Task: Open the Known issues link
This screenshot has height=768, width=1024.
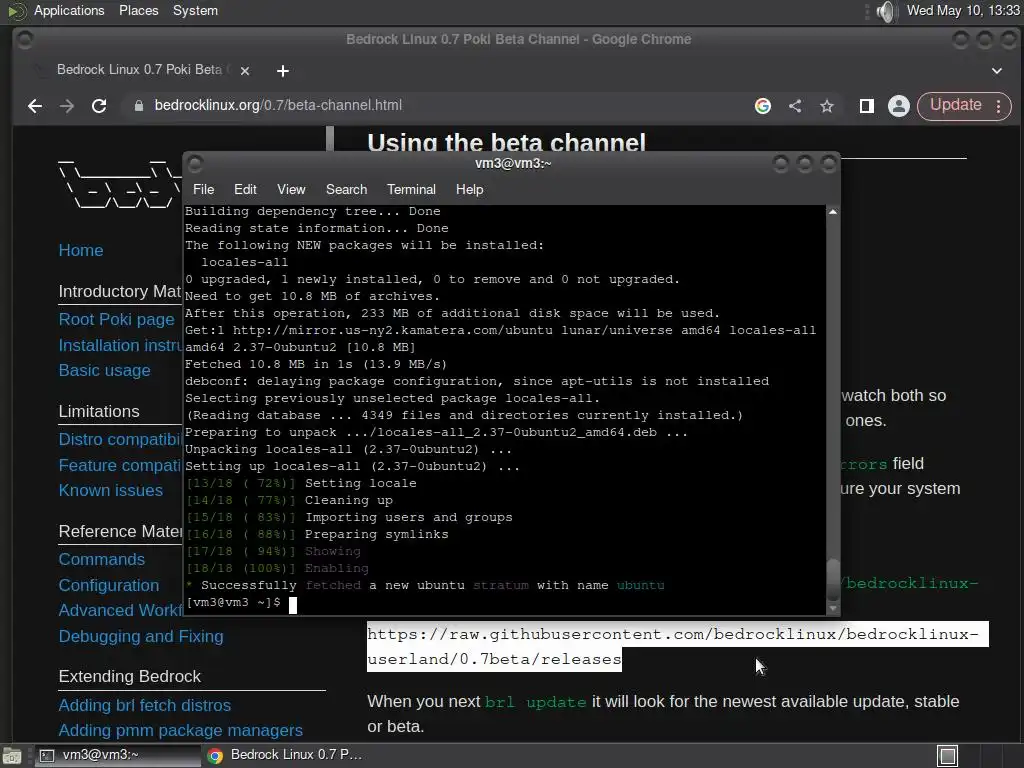Action: coord(110,490)
